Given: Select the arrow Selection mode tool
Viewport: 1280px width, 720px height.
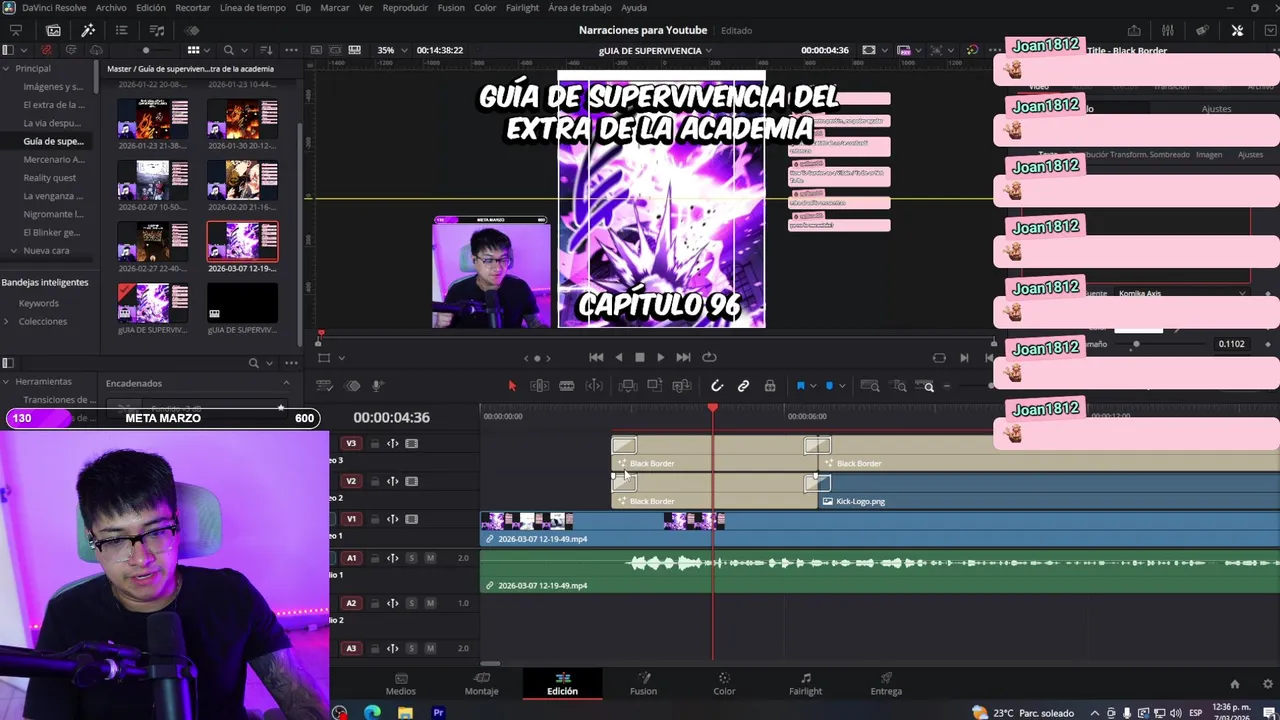Looking at the screenshot, I should pyautogui.click(x=512, y=386).
